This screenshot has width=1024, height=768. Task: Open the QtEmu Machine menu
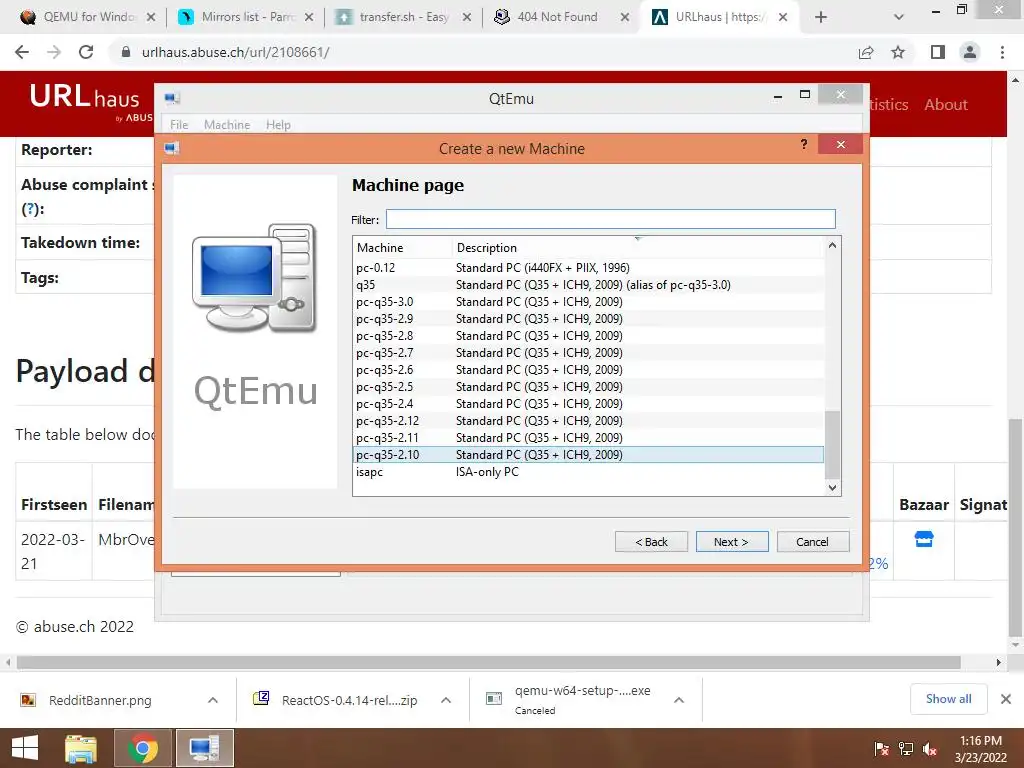point(227,125)
